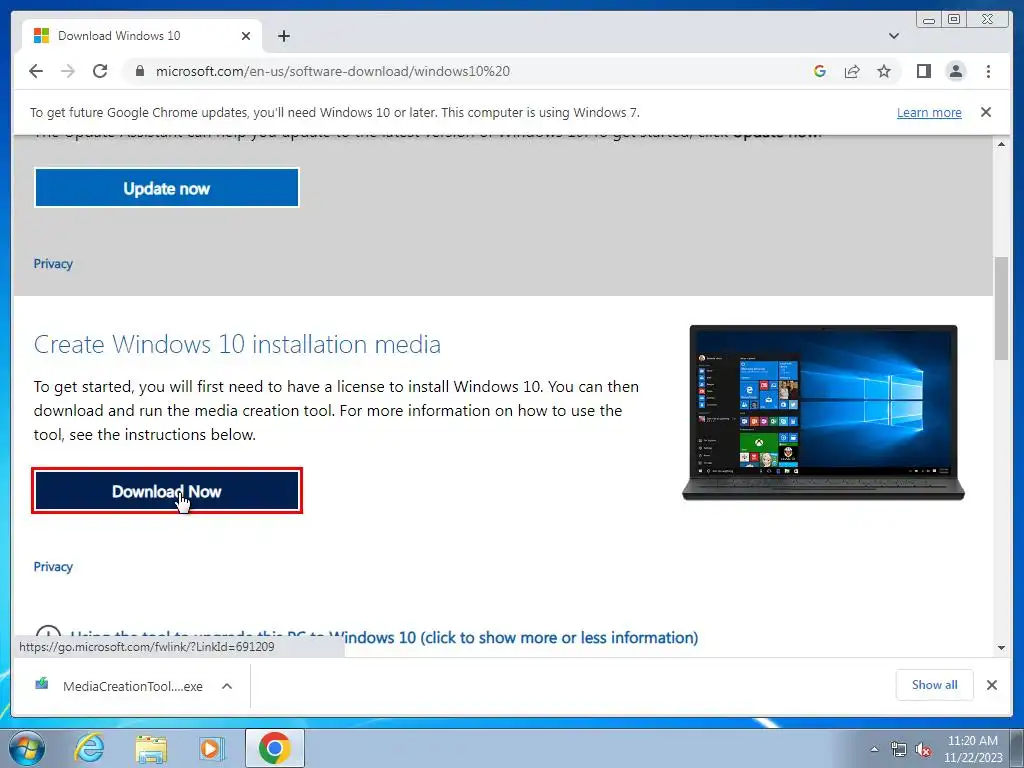The image size is (1024, 768).
Task: Click the Windows 10 laptop image
Action: point(823,413)
